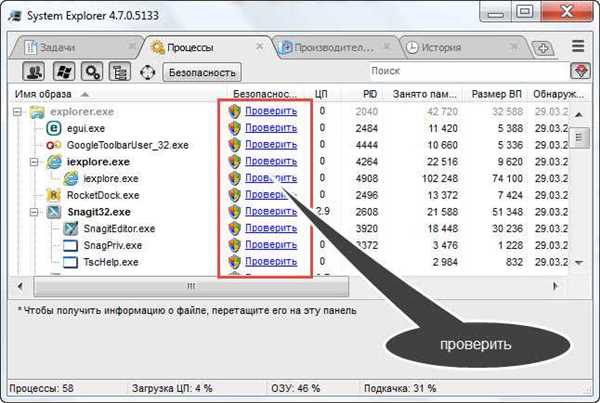This screenshot has width=600, height=403.
Task: Open the hamburger main menu
Action: [578, 46]
